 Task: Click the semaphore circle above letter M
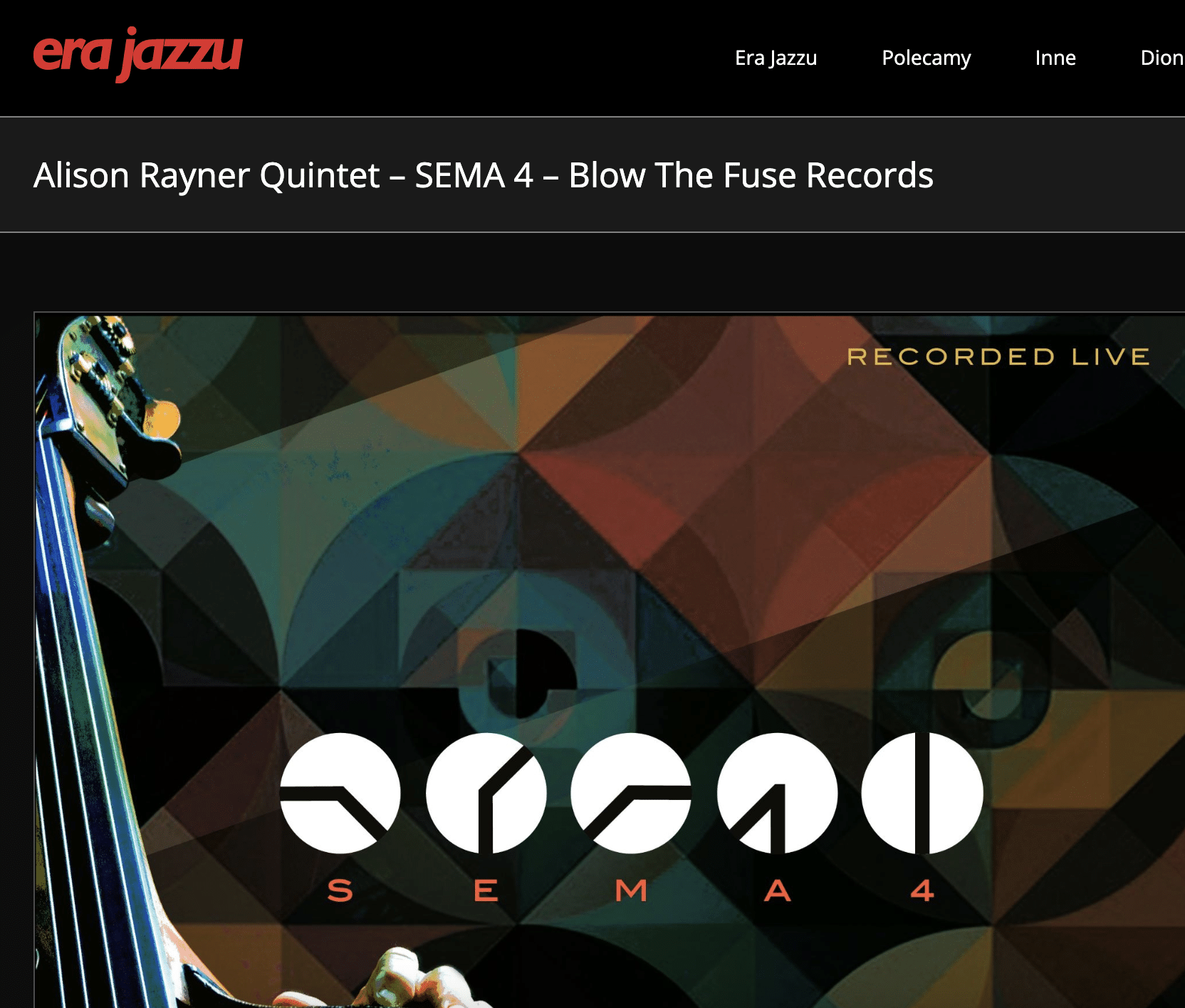click(631, 793)
